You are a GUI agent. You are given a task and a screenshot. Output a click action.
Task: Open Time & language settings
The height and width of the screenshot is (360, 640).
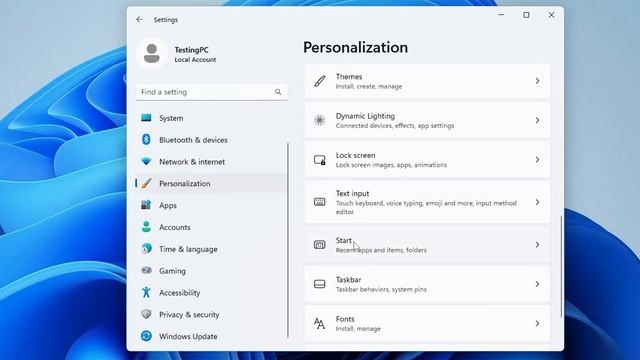coord(211,249)
